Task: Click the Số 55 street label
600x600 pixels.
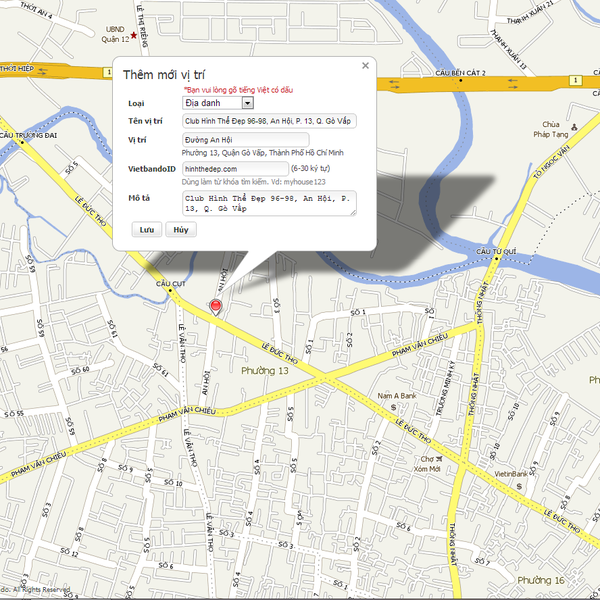Action: coord(14,414)
